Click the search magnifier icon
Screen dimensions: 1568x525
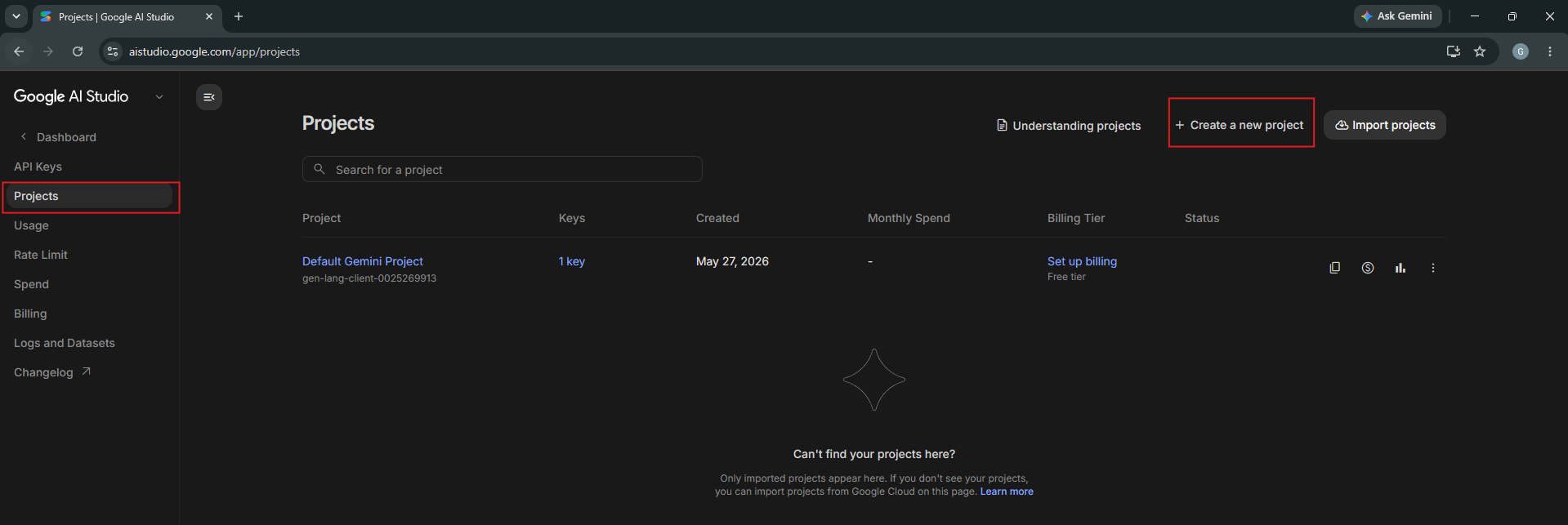tap(319, 169)
